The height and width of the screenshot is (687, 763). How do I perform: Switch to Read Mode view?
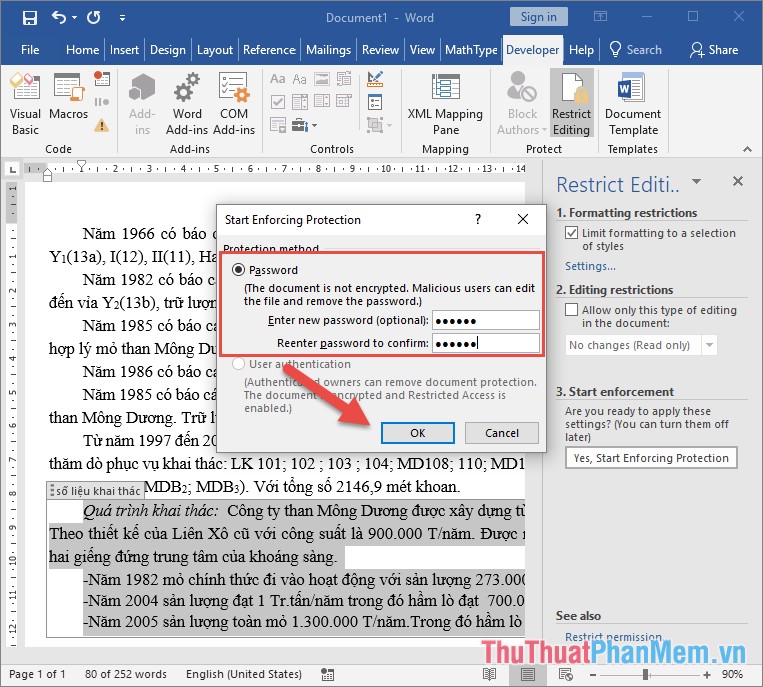pos(490,674)
